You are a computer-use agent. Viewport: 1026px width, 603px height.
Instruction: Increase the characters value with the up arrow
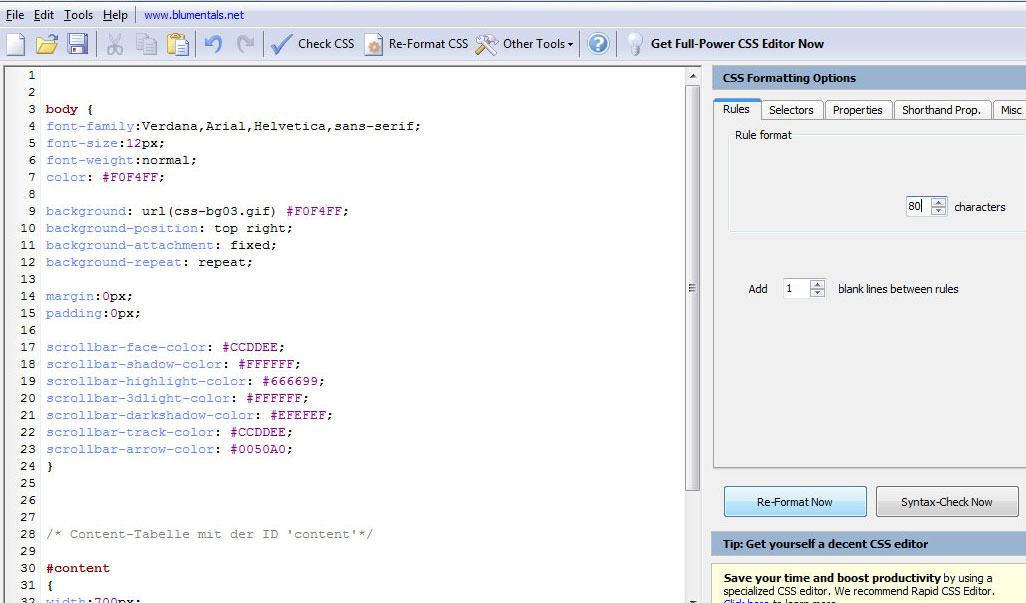tap(938, 202)
